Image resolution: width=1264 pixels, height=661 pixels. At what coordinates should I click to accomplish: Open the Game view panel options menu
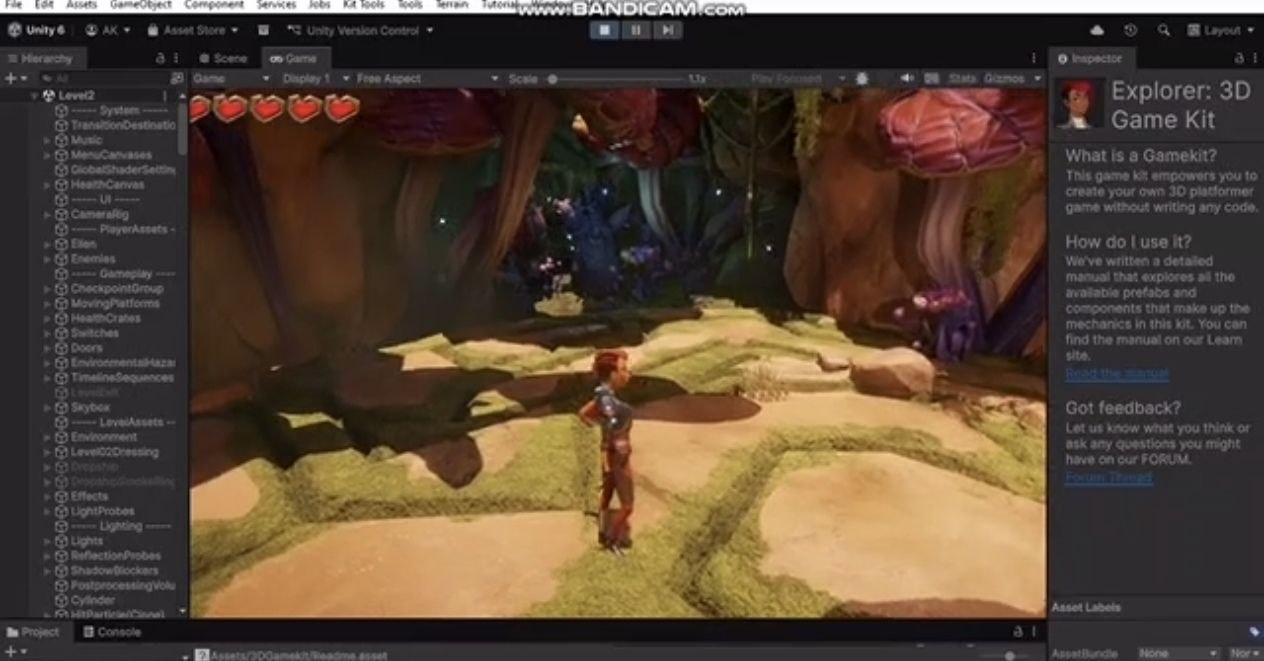coord(1035,59)
